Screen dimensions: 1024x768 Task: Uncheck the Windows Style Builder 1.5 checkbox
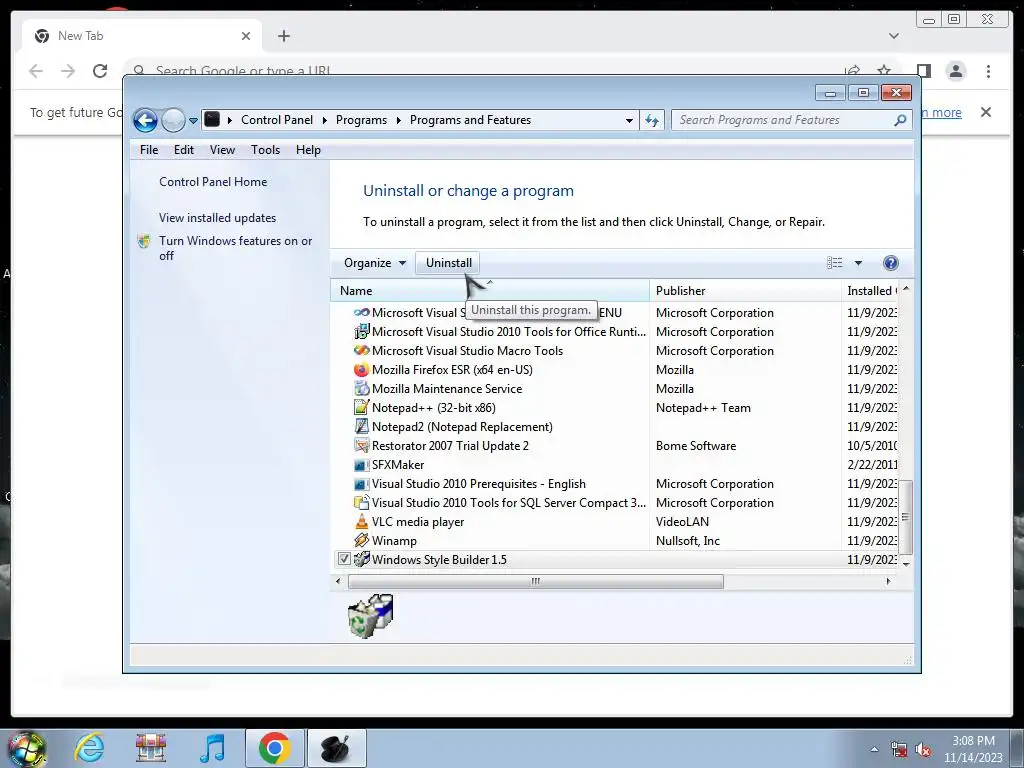pyautogui.click(x=344, y=559)
